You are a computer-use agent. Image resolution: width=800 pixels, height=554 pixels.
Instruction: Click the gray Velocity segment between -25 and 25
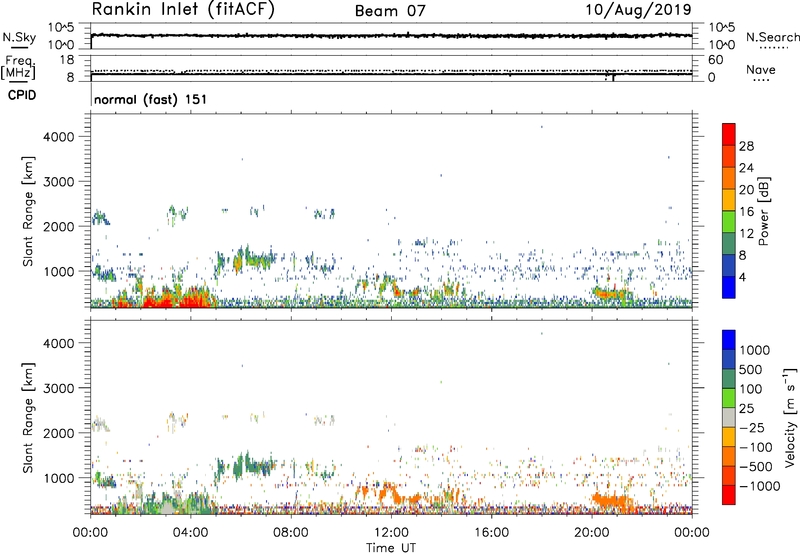(729, 417)
